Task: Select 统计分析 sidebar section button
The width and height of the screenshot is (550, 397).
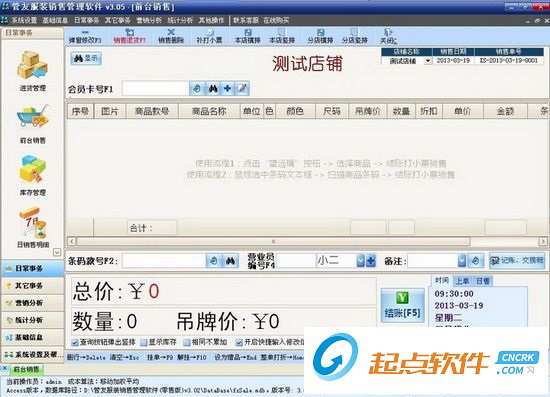Action: coord(33,320)
